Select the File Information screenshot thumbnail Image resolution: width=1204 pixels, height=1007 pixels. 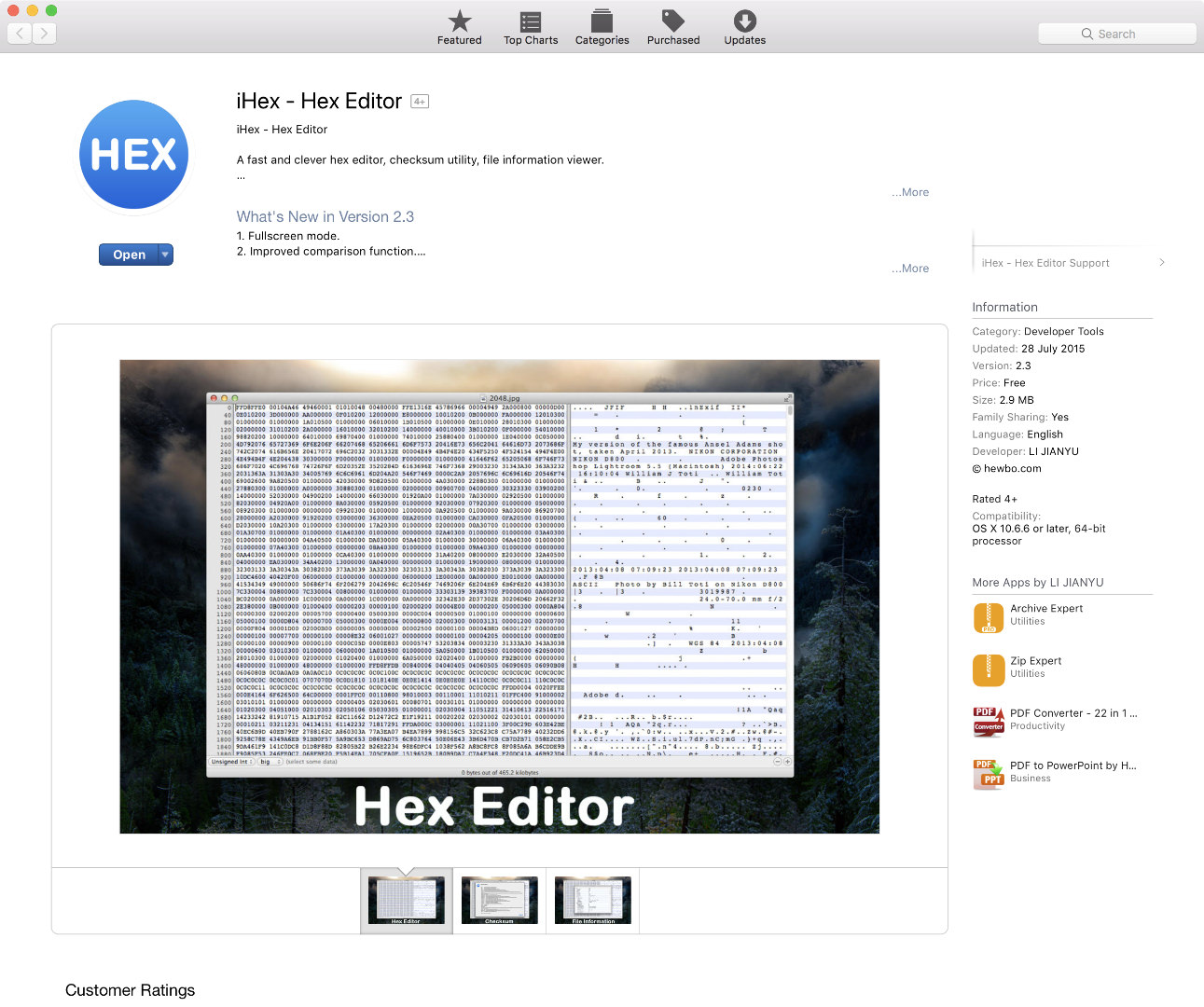click(x=593, y=901)
